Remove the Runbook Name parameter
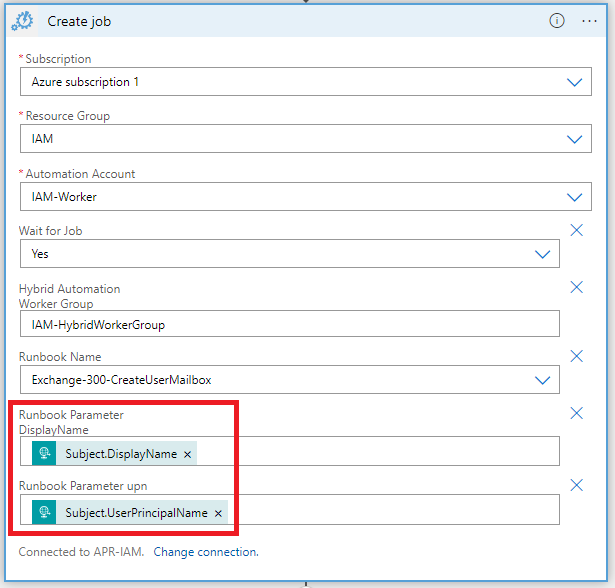Viewport: 615px width, 588px height. [x=576, y=356]
